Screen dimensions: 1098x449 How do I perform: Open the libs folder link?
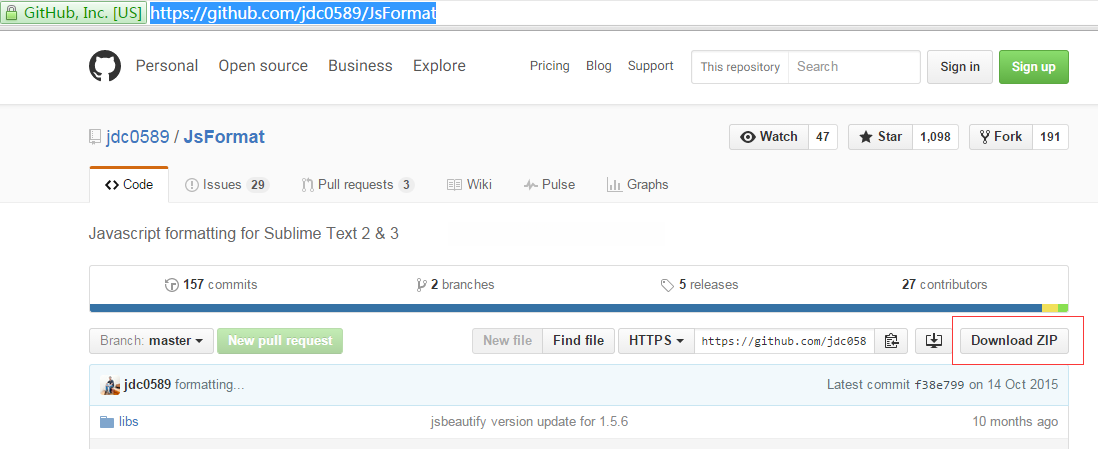click(129, 422)
